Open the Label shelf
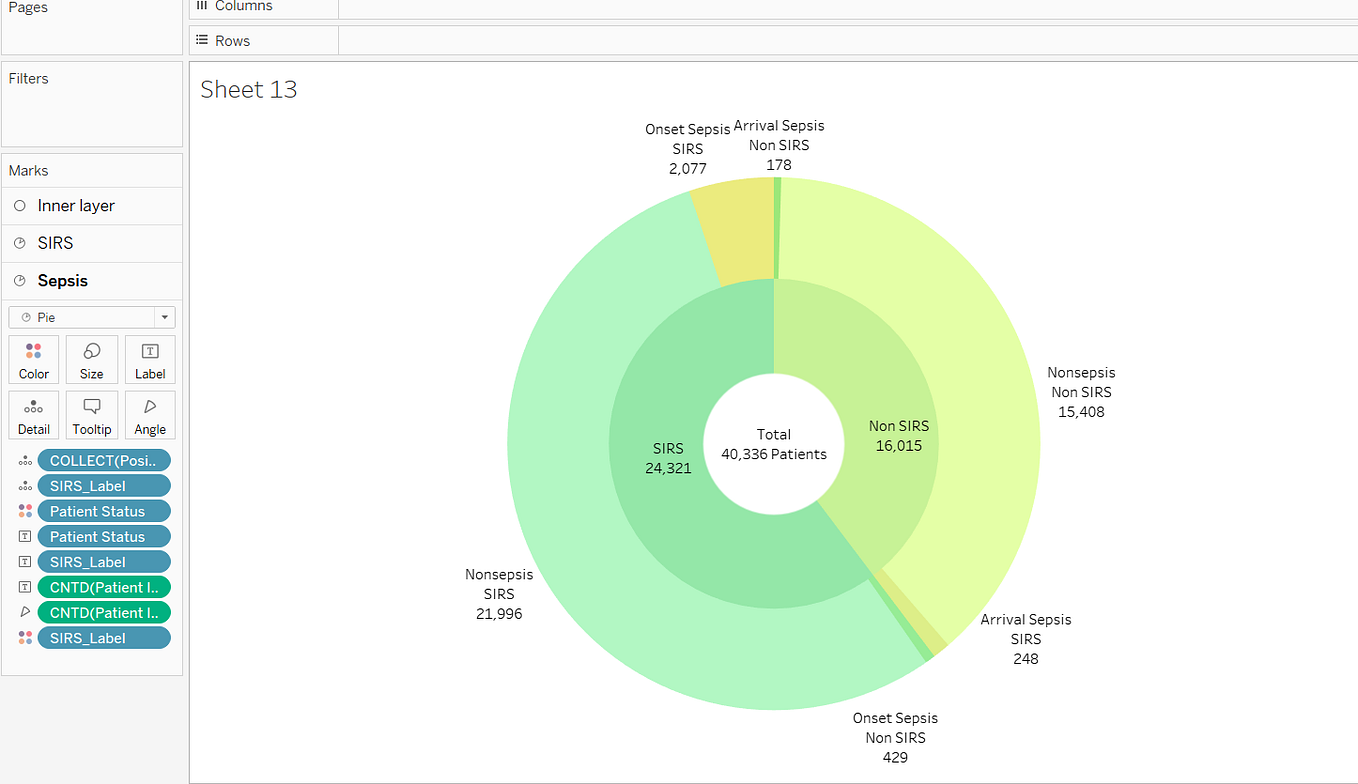The height and width of the screenshot is (784, 1358). tap(150, 359)
